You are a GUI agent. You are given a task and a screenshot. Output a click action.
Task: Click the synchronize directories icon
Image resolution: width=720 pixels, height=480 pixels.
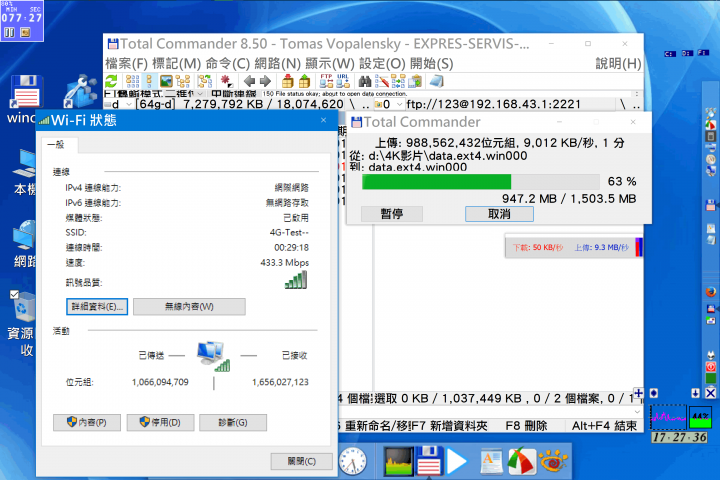point(398,82)
